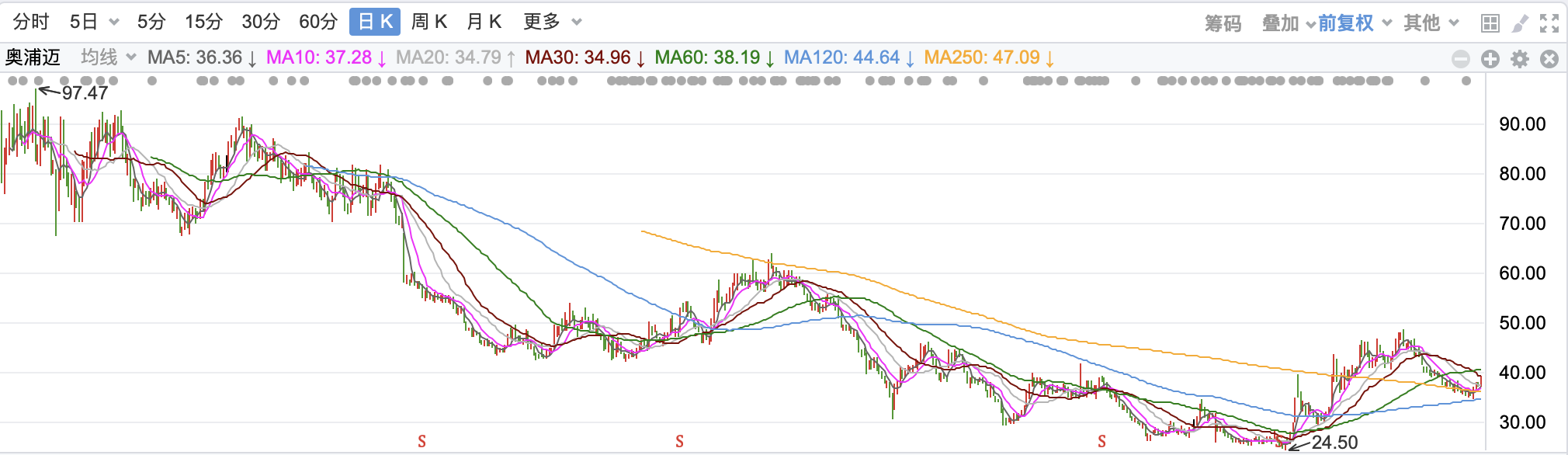Expand chart to fullscreen with arrows icon

(1549, 23)
